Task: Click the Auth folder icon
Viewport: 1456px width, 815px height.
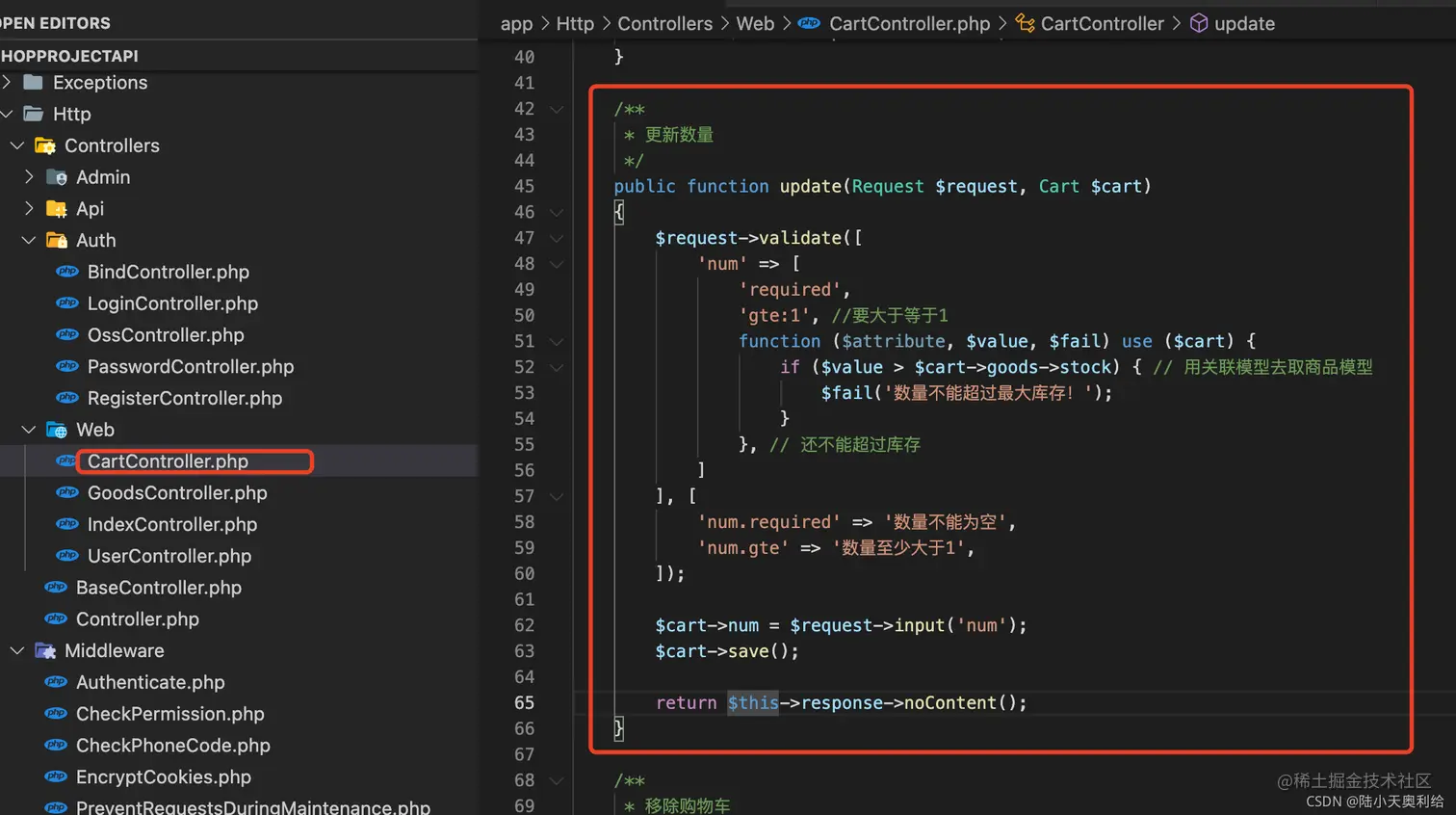Action: pos(57,240)
